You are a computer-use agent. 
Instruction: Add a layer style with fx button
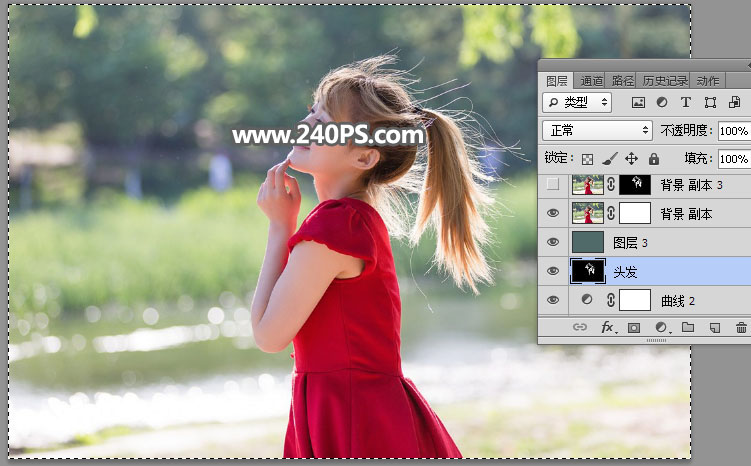point(607,327)
